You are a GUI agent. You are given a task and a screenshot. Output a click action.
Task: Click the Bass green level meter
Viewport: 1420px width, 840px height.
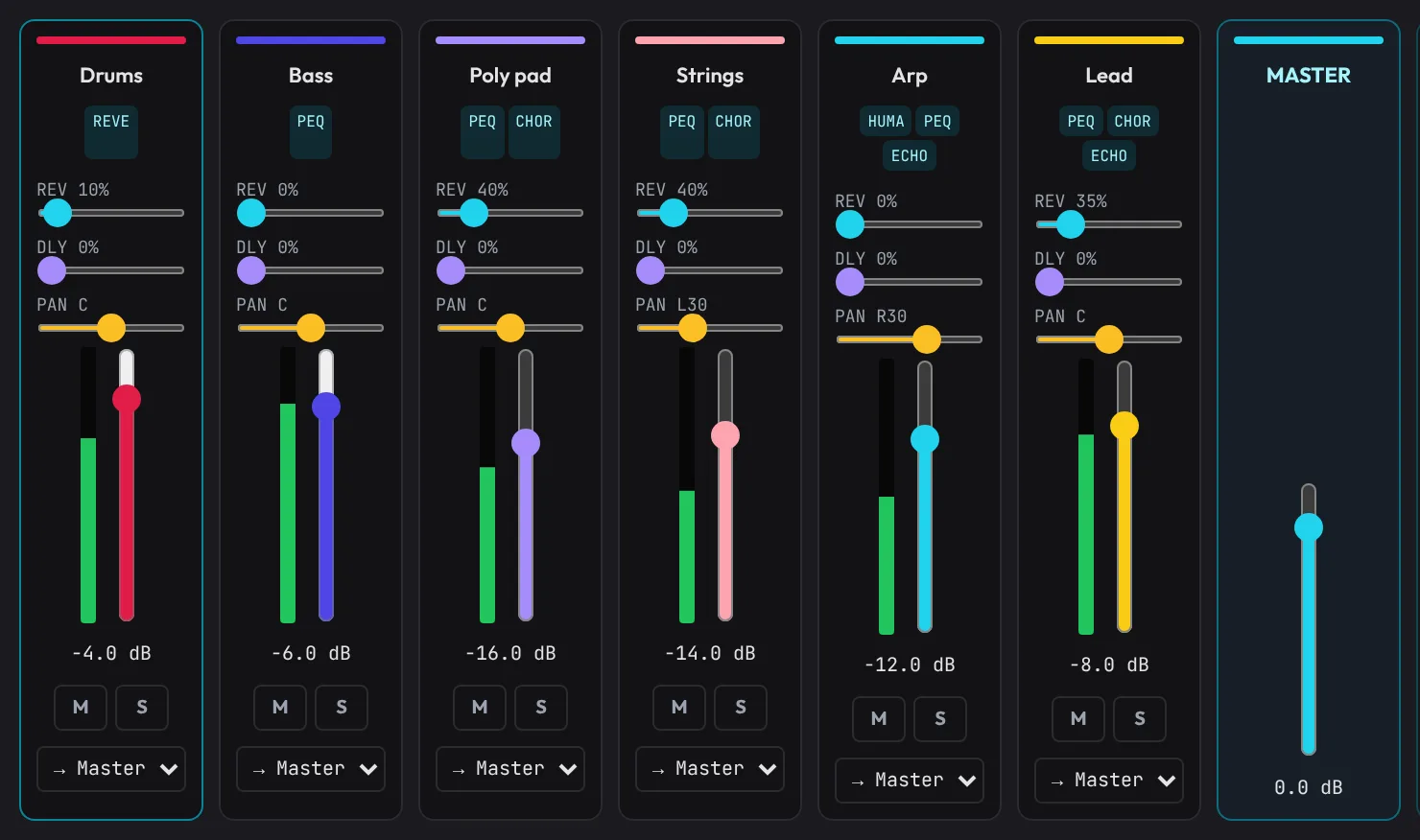coord(288,485)
